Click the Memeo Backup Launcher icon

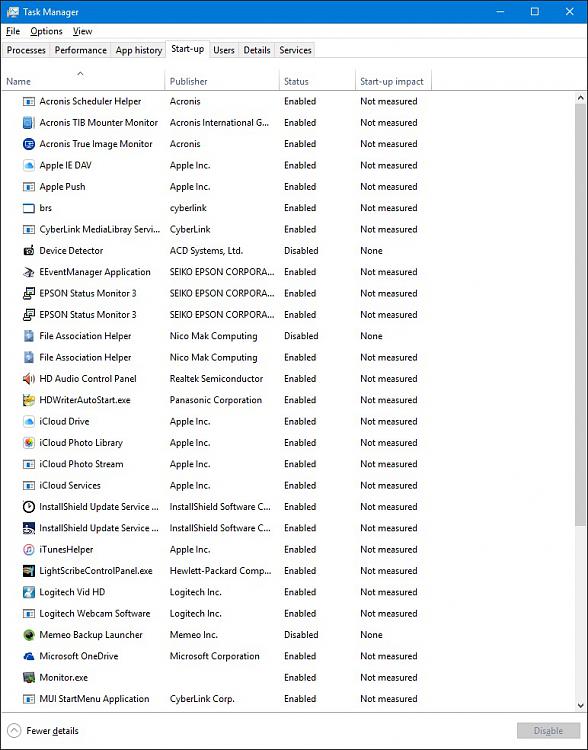pyautogui.click(x=29, y=635)
